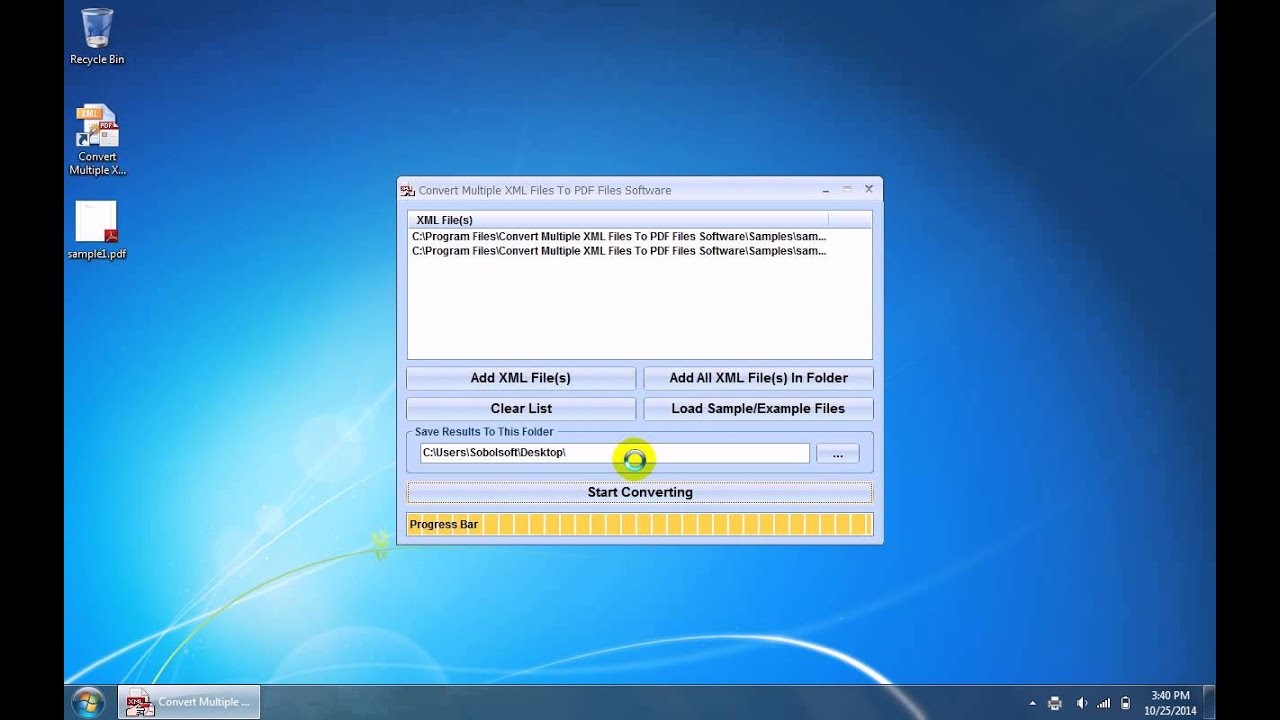Open the clock showing 3:40 PM
Viewport: 1280px width, 720px height.
[1170, 703]
